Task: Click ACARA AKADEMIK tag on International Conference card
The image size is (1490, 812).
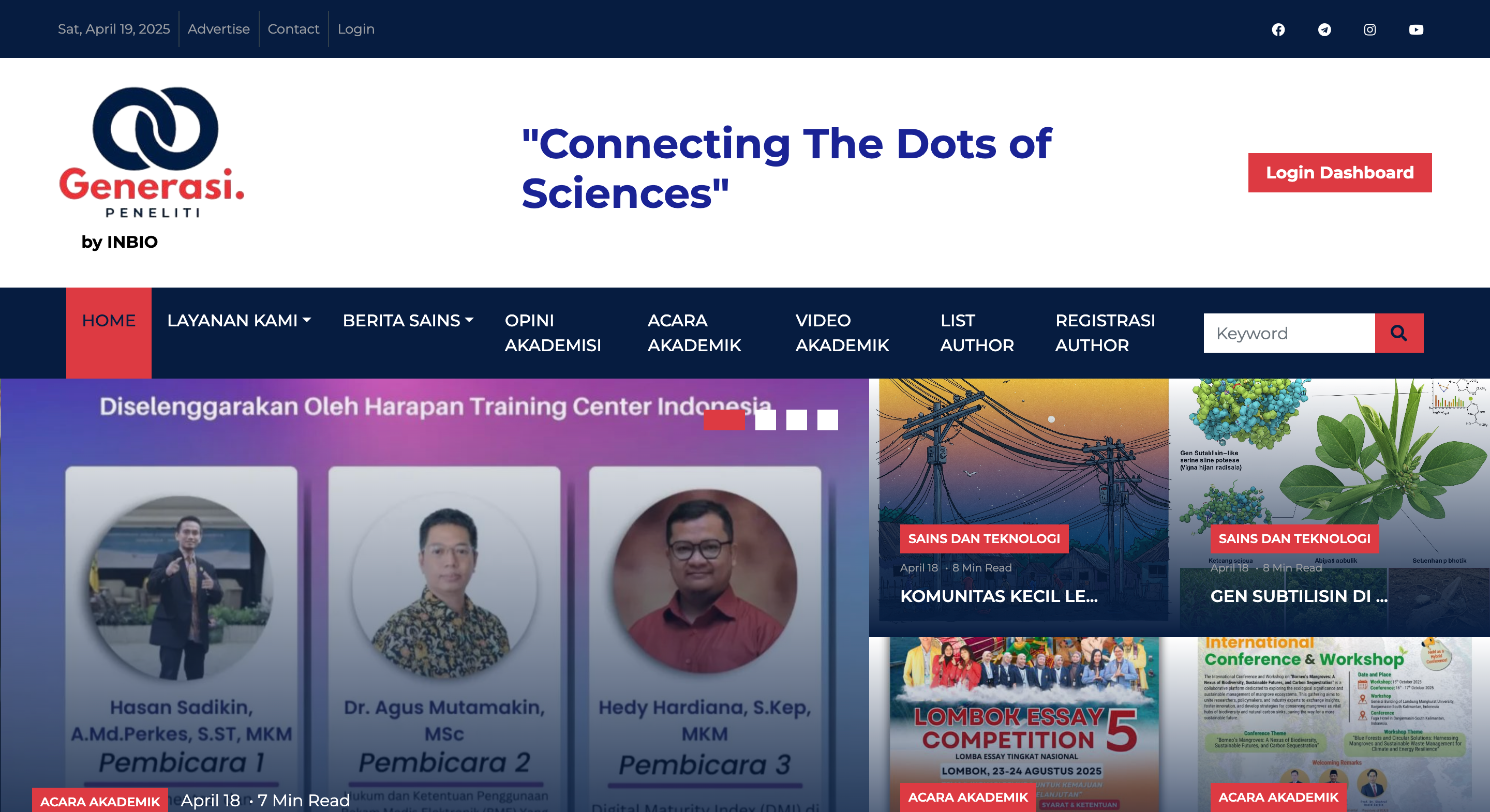Action: click(1278, 797)
